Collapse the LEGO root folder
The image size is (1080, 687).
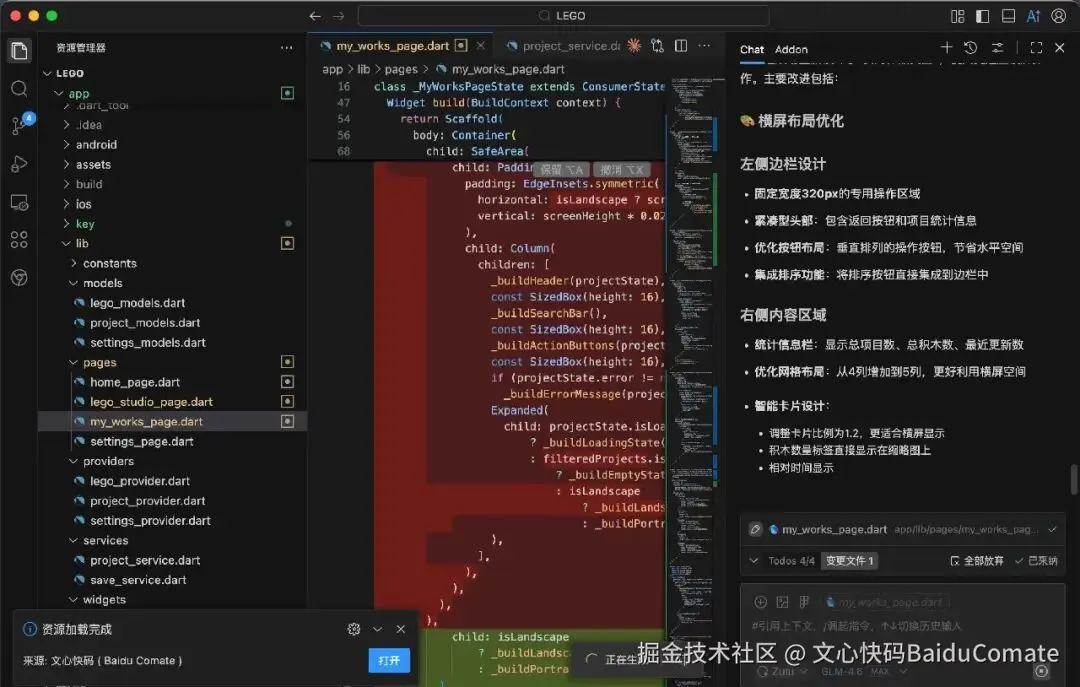48,73
